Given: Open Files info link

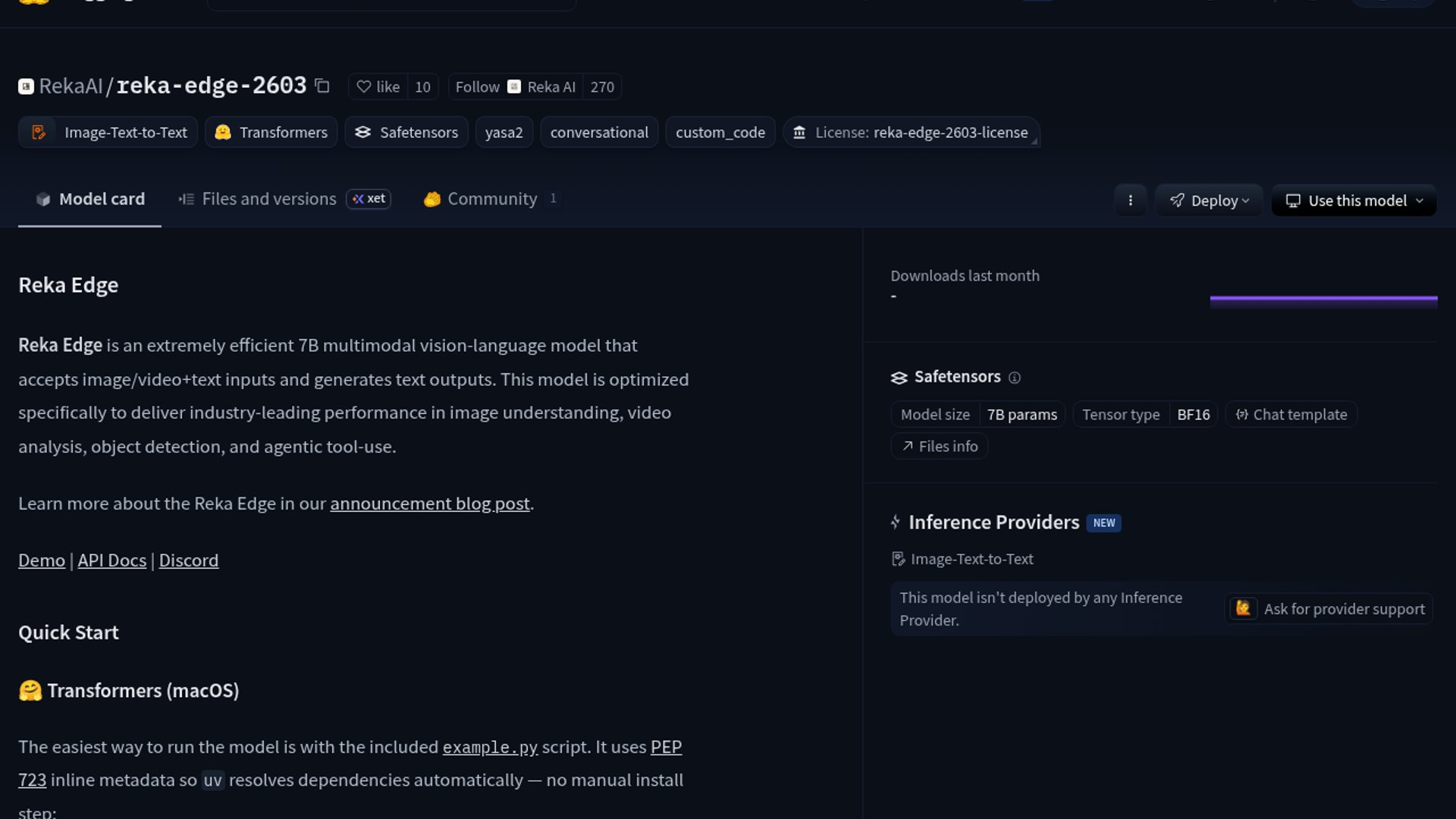Looking at the screenshot, I should [939, 447].
